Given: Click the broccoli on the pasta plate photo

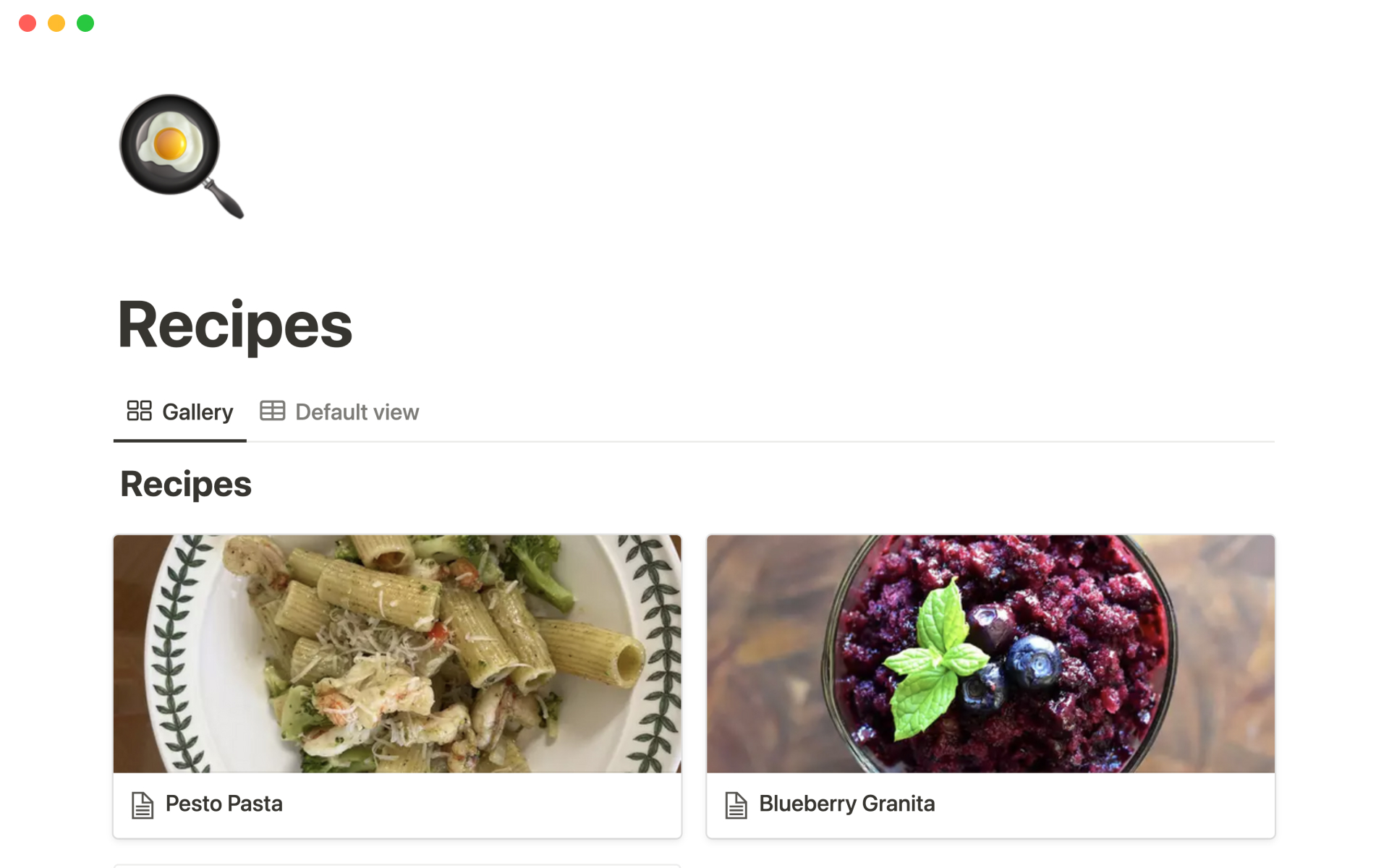Looking at the screenshot, I should [539, 571].
